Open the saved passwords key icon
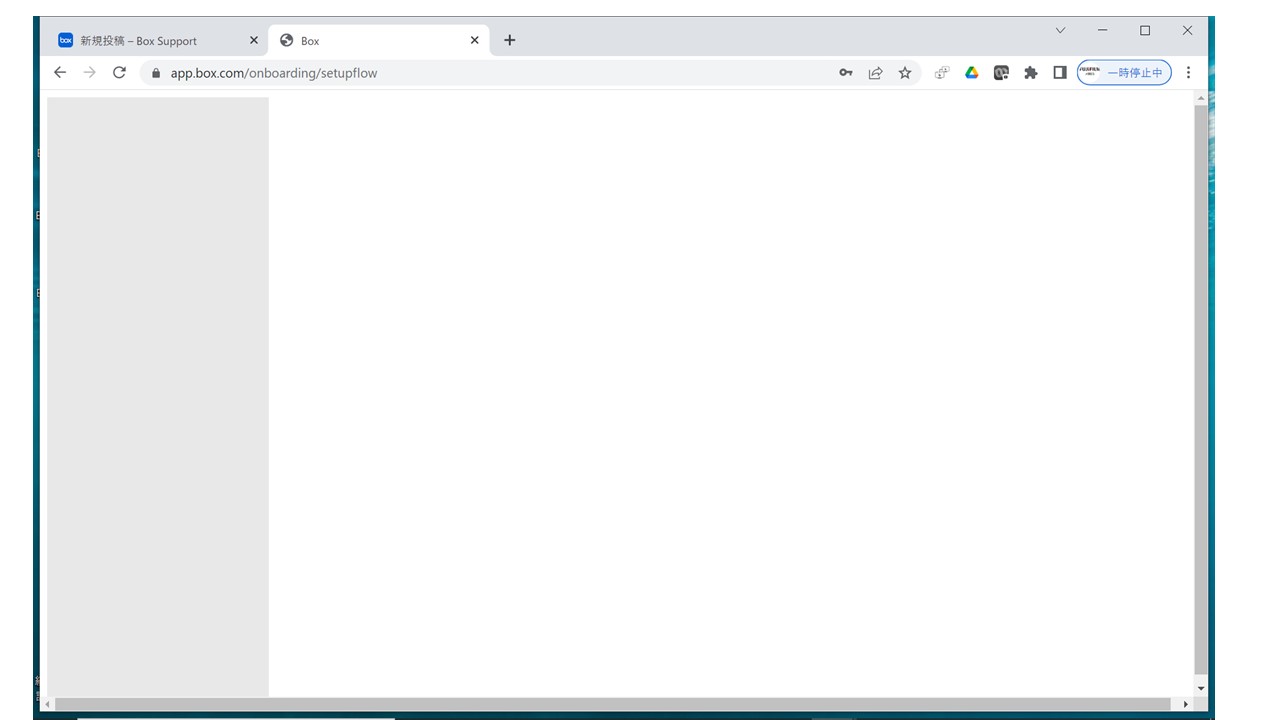 click(x=846, y=73)
